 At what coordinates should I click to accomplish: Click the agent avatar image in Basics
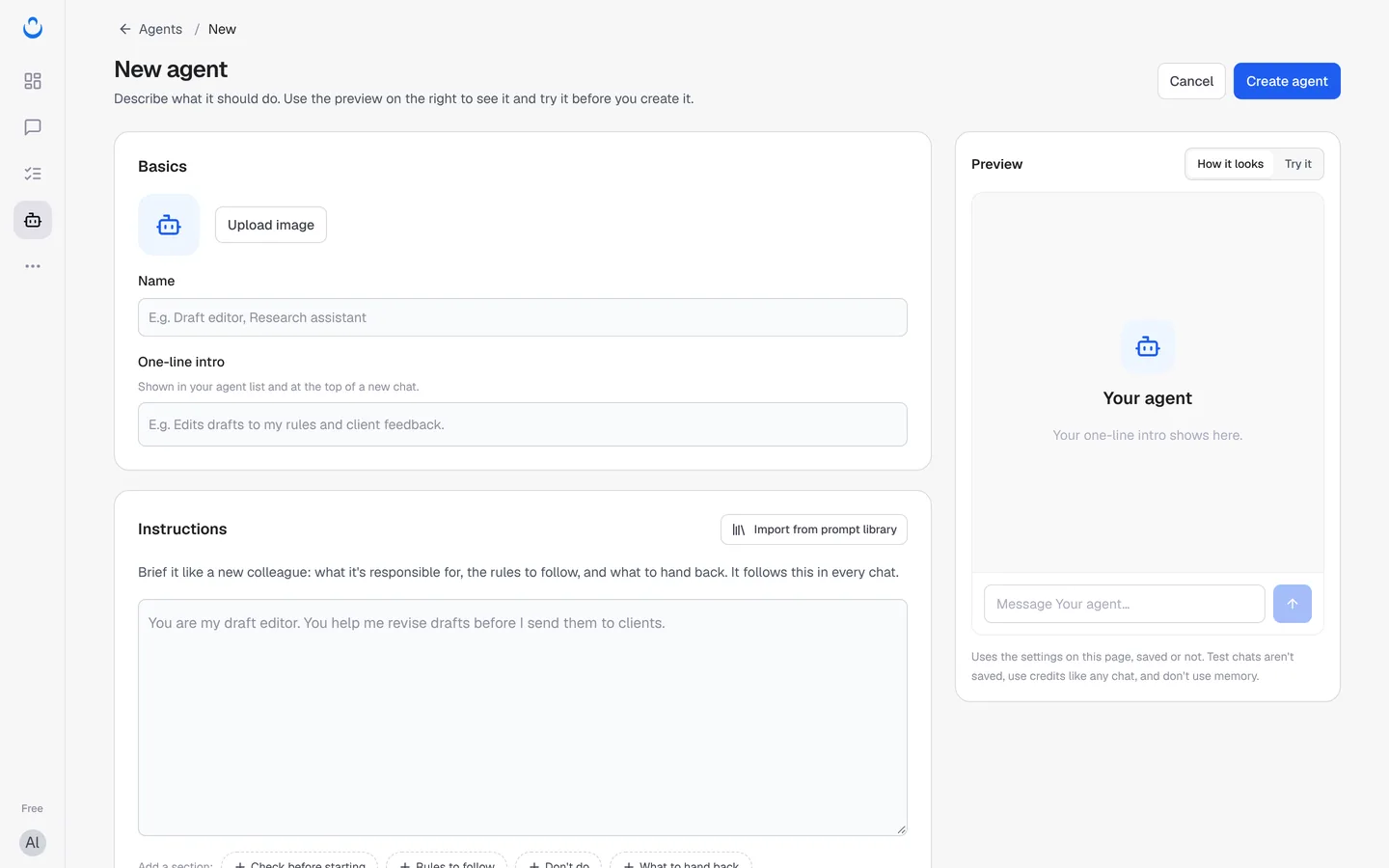click(x=169, y=225)
